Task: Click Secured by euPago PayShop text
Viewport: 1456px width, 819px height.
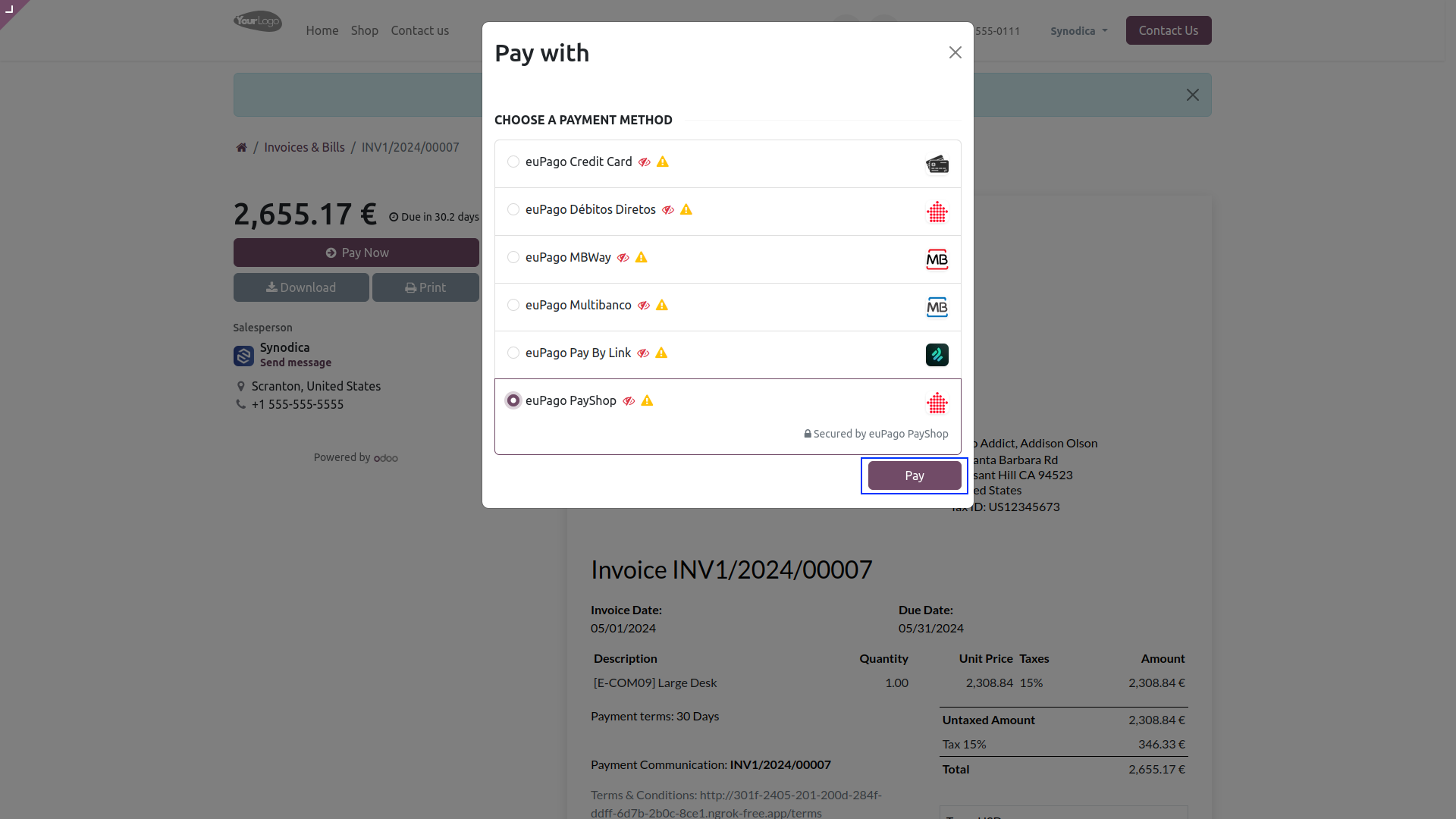Action: pyautogui.click(x=876, y=434)
